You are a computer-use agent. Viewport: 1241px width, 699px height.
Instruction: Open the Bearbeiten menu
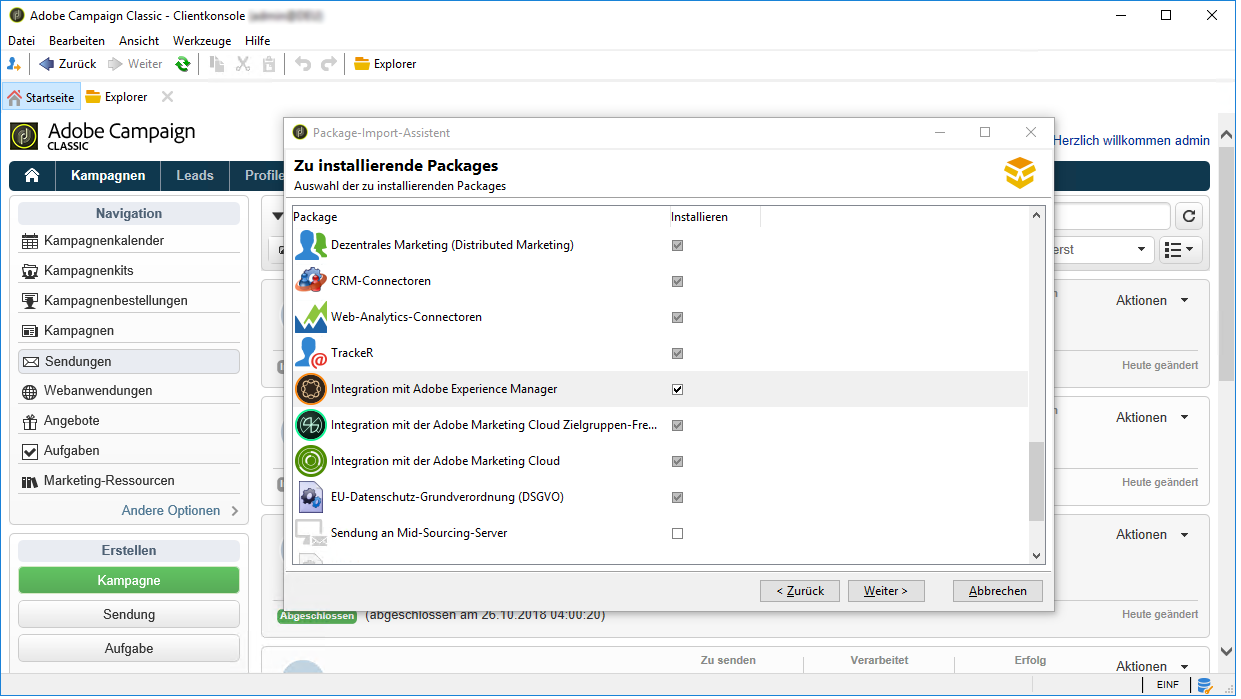[x=77, y=41]
